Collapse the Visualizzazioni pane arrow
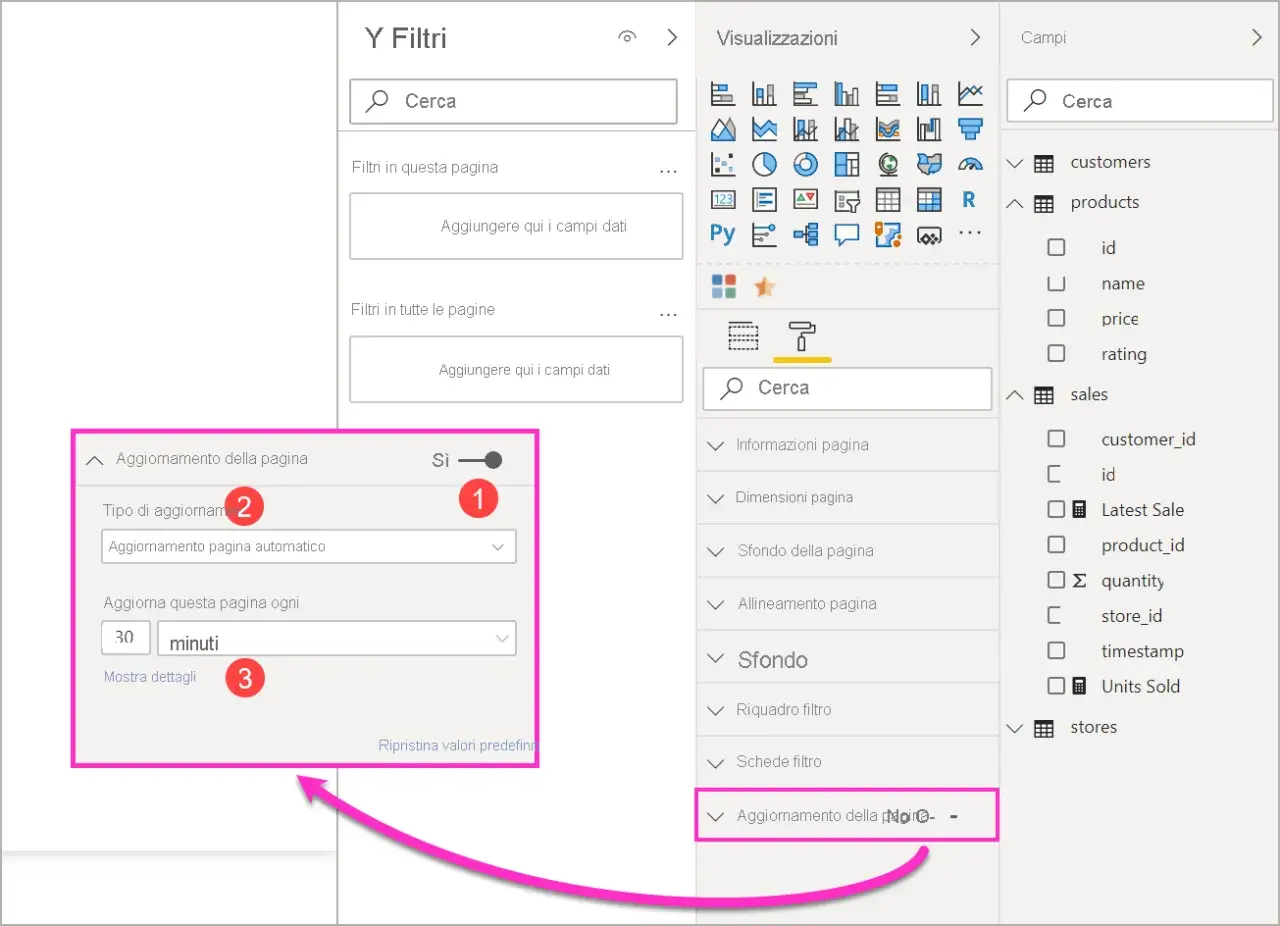The height and width of the screenshot is (926, 1280). [975, 38]
